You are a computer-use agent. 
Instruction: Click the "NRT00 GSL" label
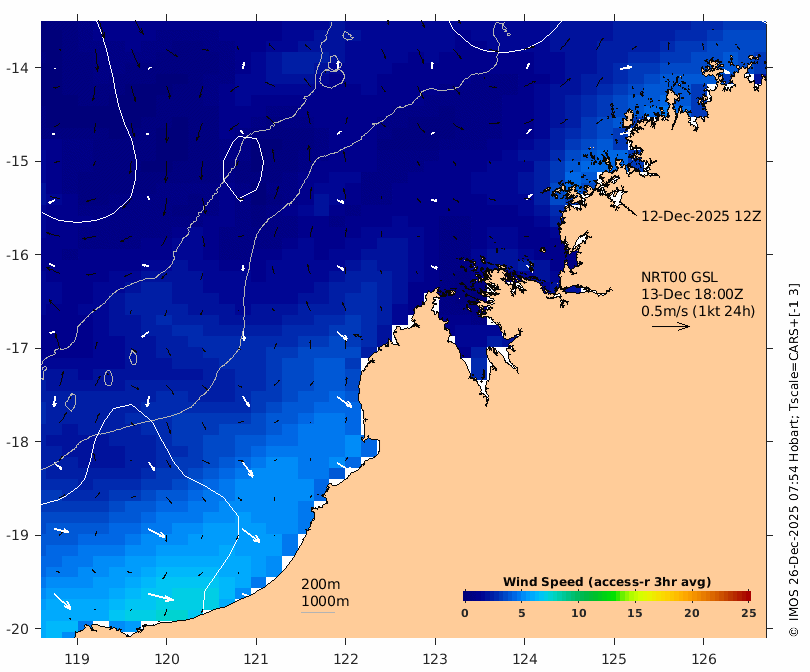pos(679,277)
